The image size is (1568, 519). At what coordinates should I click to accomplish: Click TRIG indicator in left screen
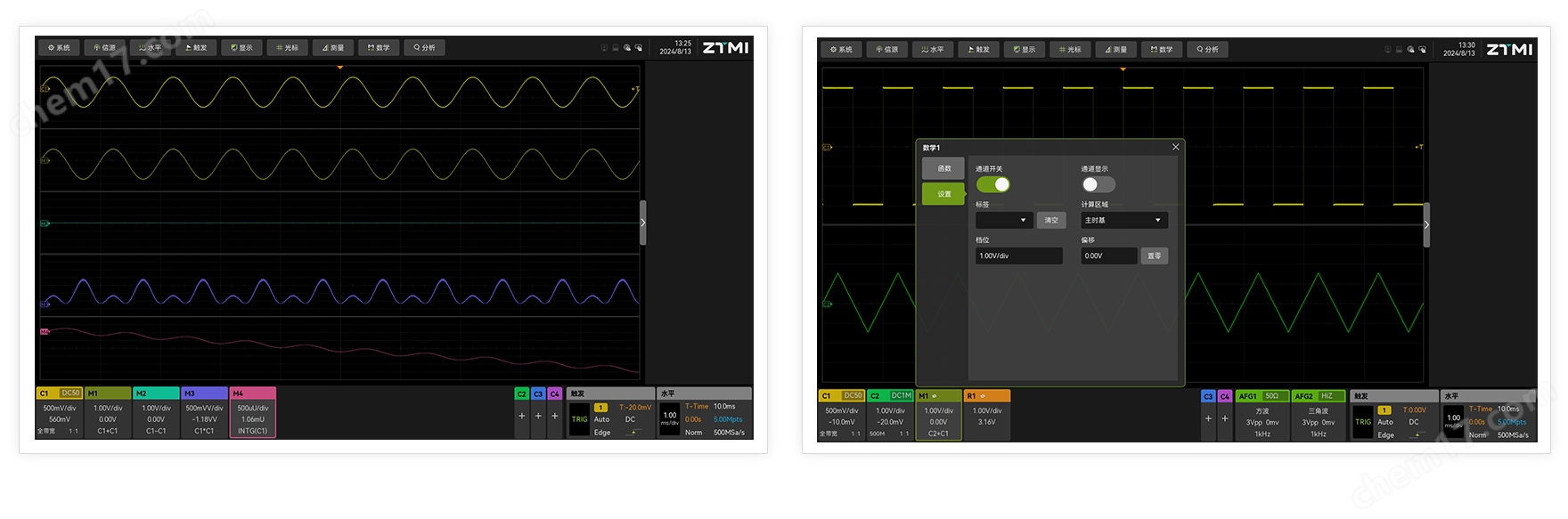pos(579,419)
